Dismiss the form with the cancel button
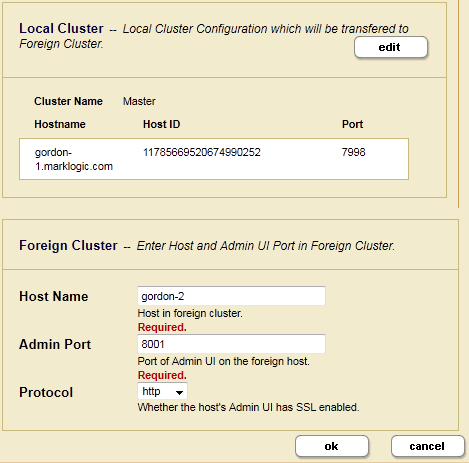This screenshot has height=463, width=469. pyautogui.click(x=427, y=446)
